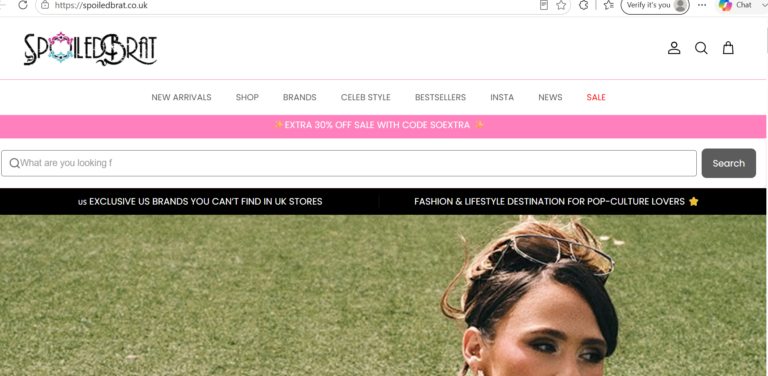Go to the BRANDS section

click(299, 97)
